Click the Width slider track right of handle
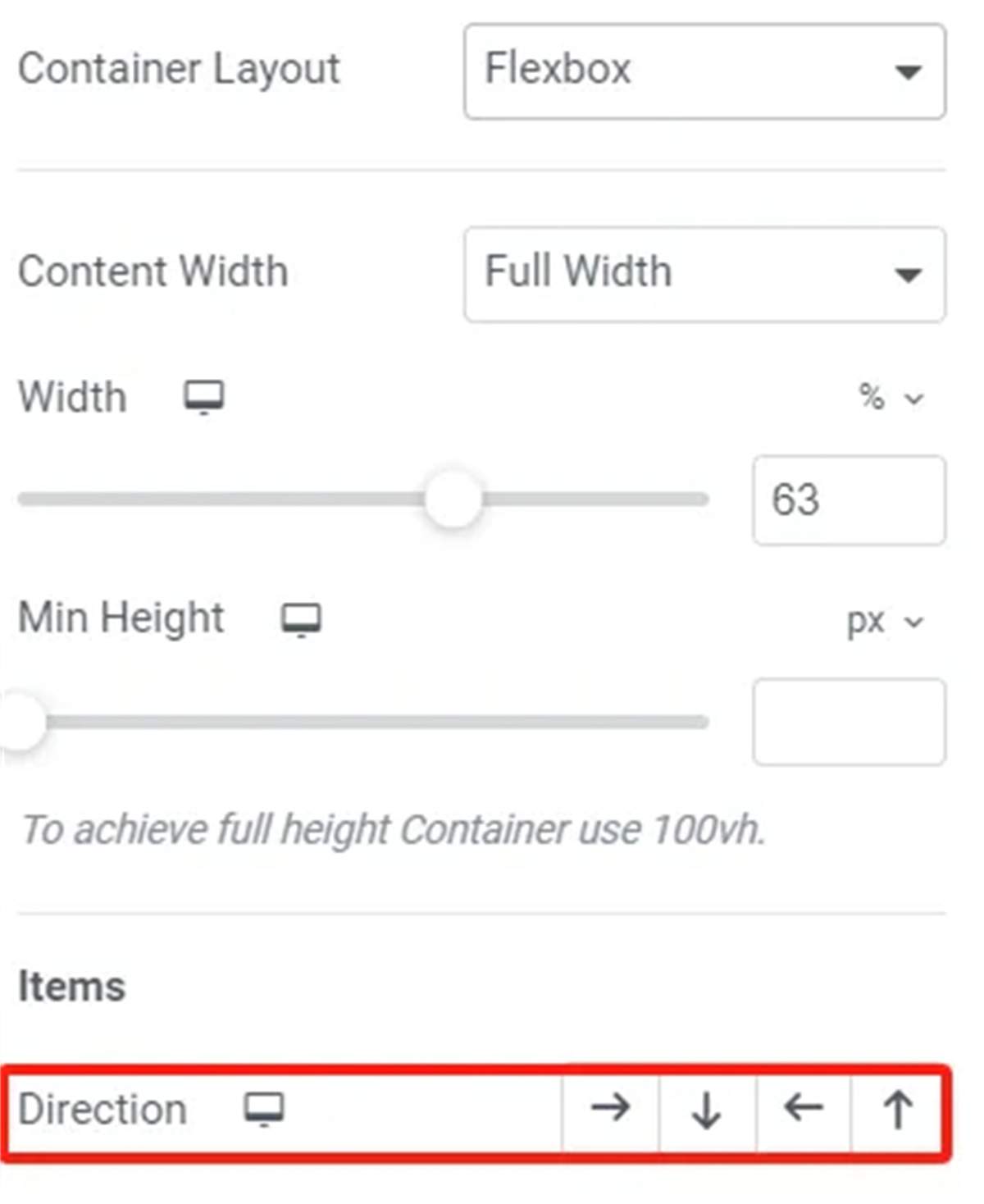The height and width of the screenshot is (1204, 984). pos(596,499)
